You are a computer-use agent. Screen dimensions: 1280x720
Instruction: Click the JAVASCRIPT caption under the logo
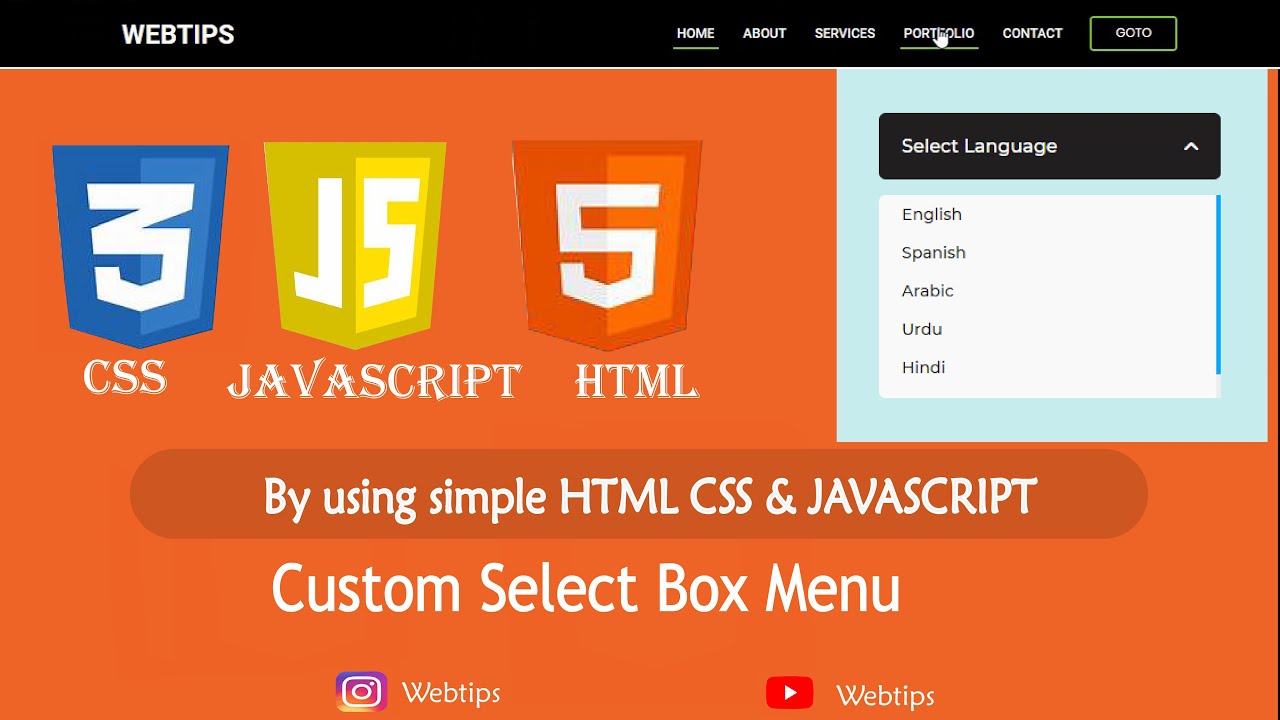pos(374,381)
